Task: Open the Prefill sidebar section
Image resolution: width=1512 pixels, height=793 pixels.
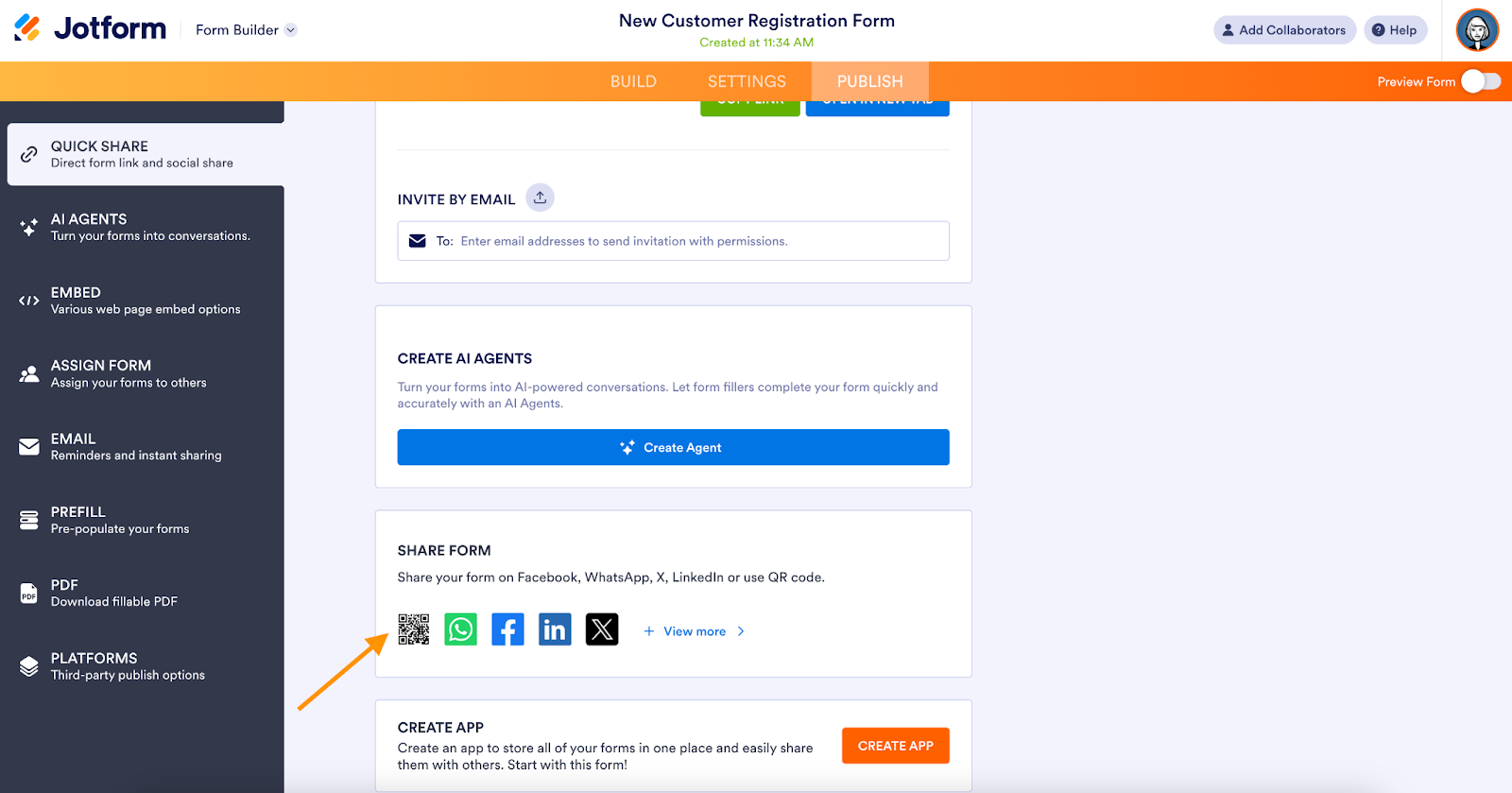Action: pos(146,520)
